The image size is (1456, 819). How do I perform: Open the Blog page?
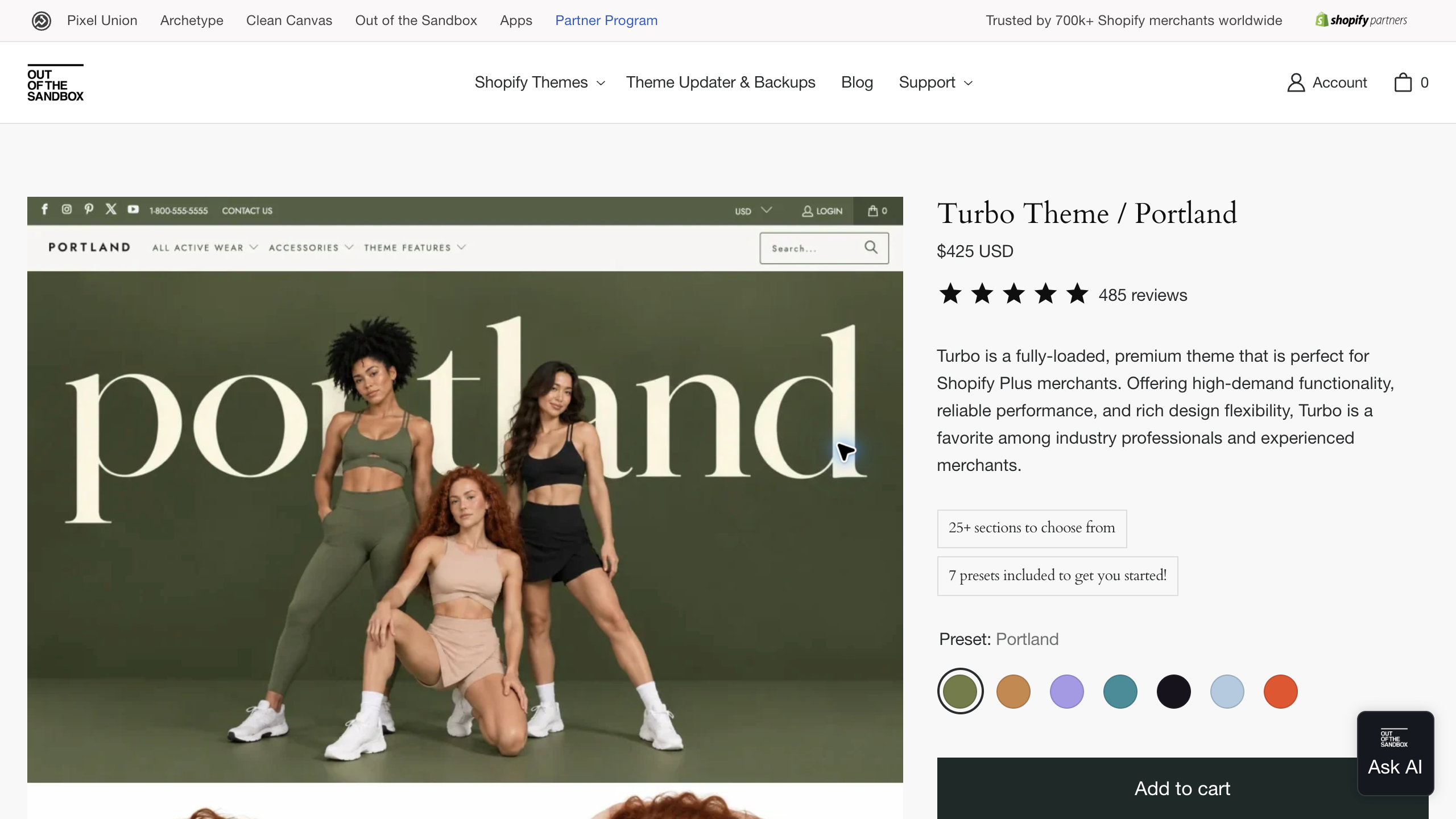click(857, 82)
